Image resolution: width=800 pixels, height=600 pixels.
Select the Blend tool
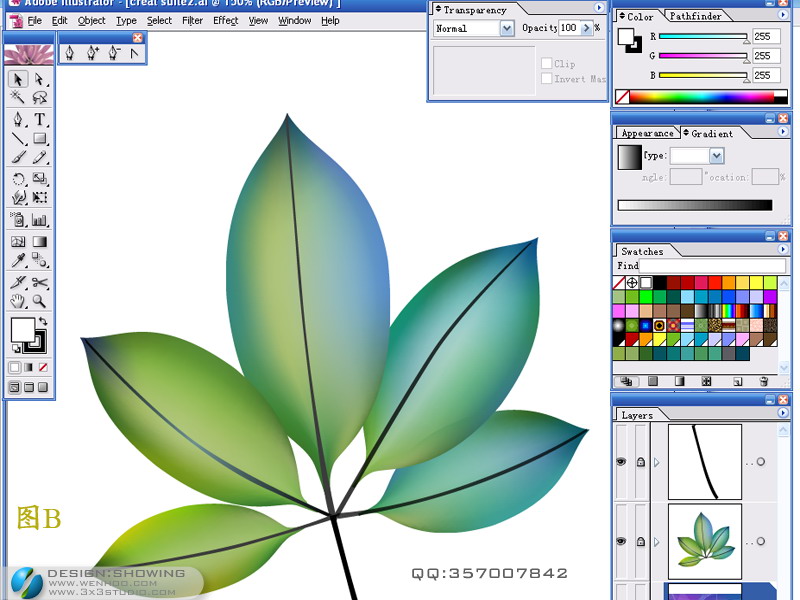click(x=39, y=260)
